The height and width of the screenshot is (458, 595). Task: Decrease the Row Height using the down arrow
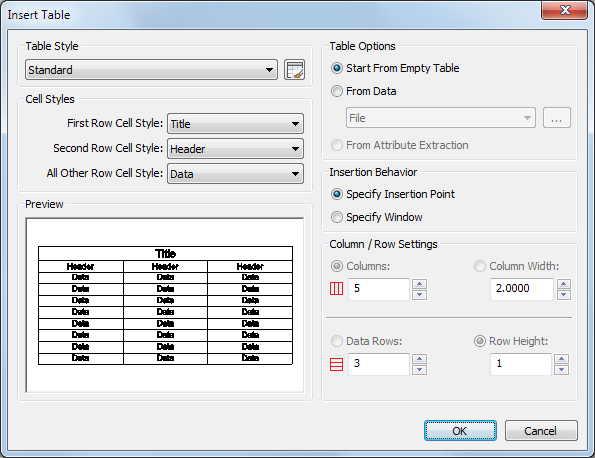click(x=562, y=370)
